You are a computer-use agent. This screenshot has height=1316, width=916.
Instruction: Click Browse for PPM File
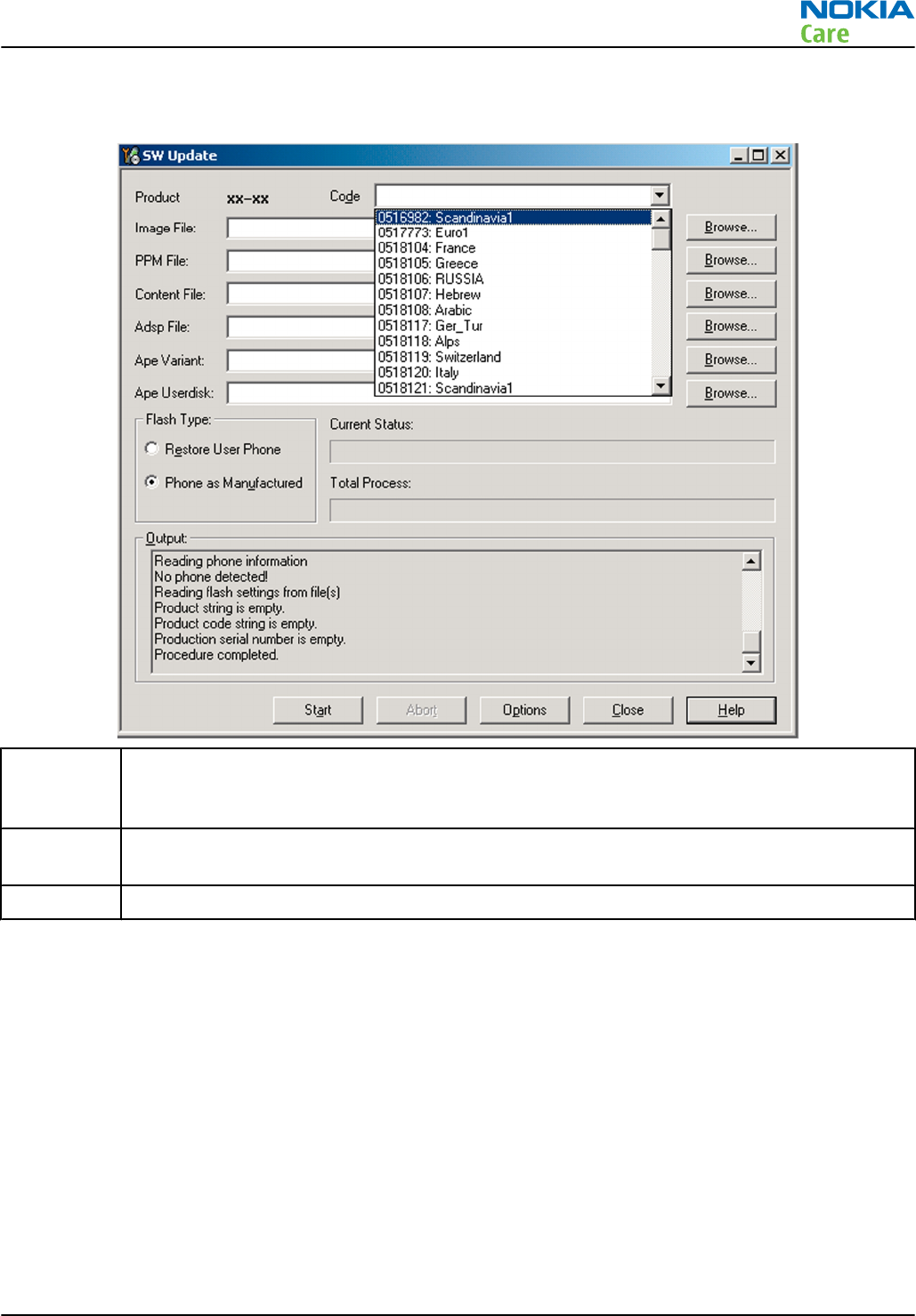[x=731, y=260]
